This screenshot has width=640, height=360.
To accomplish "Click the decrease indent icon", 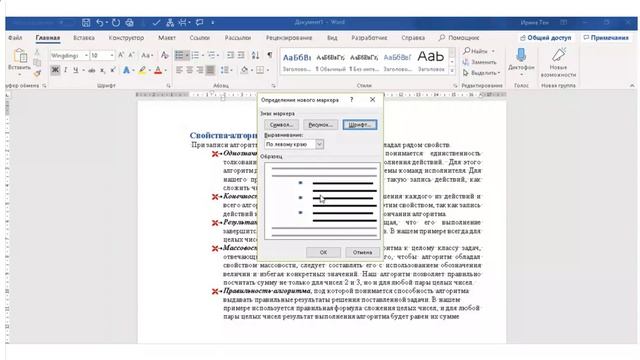I will tap(231, 55).
